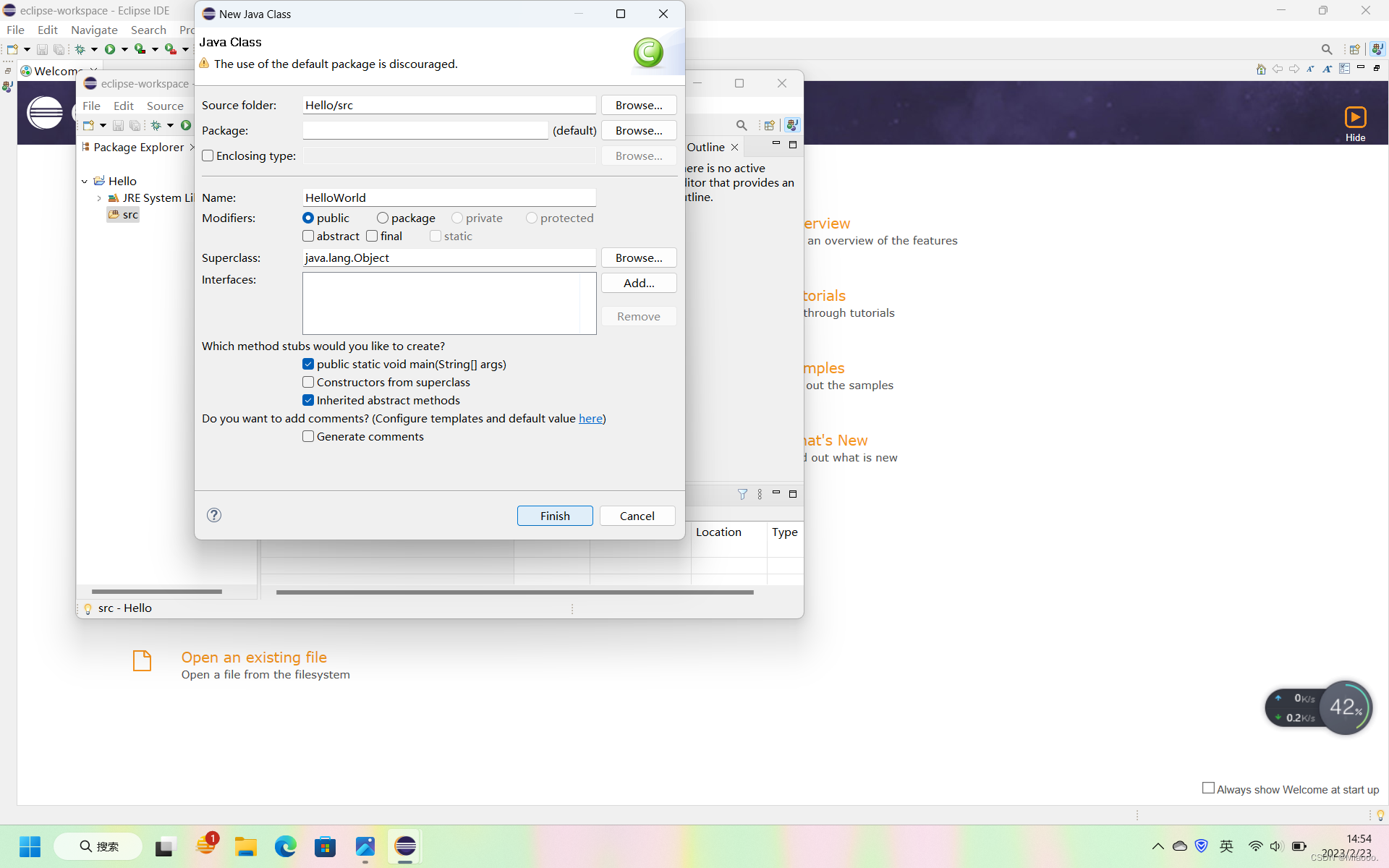Image resolution: width=1389 pixels, height=868 pixels.
Task: Open File Explorer from the taskbar
Action: click(x=246, y=846)
